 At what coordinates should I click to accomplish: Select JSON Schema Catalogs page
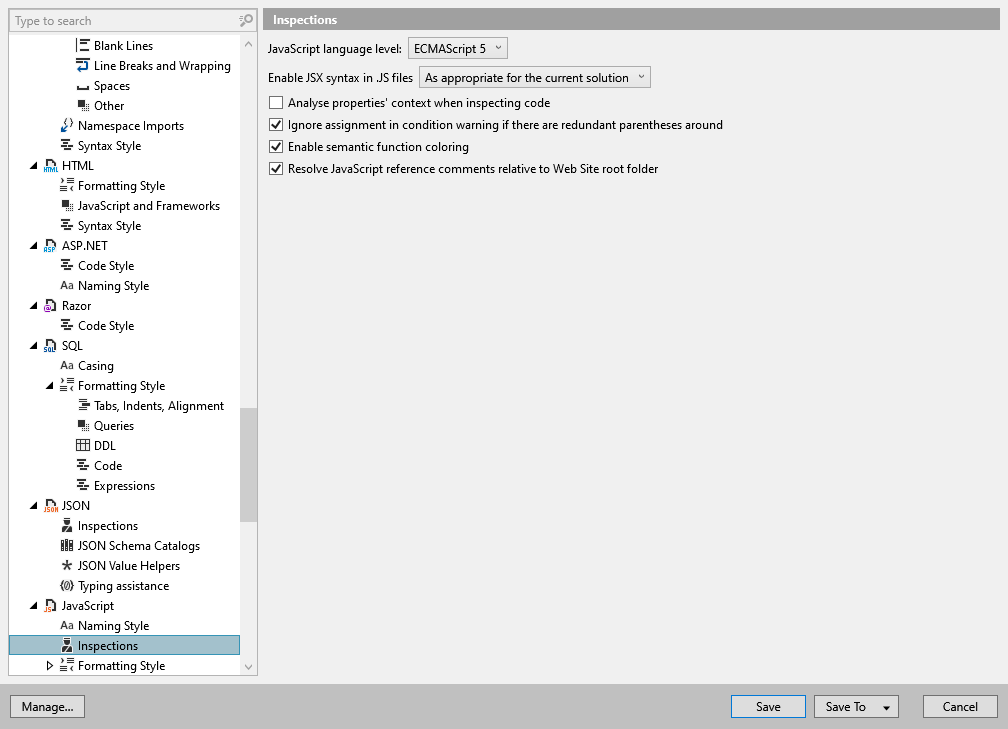pyautogui.click(x=139, y=546)
